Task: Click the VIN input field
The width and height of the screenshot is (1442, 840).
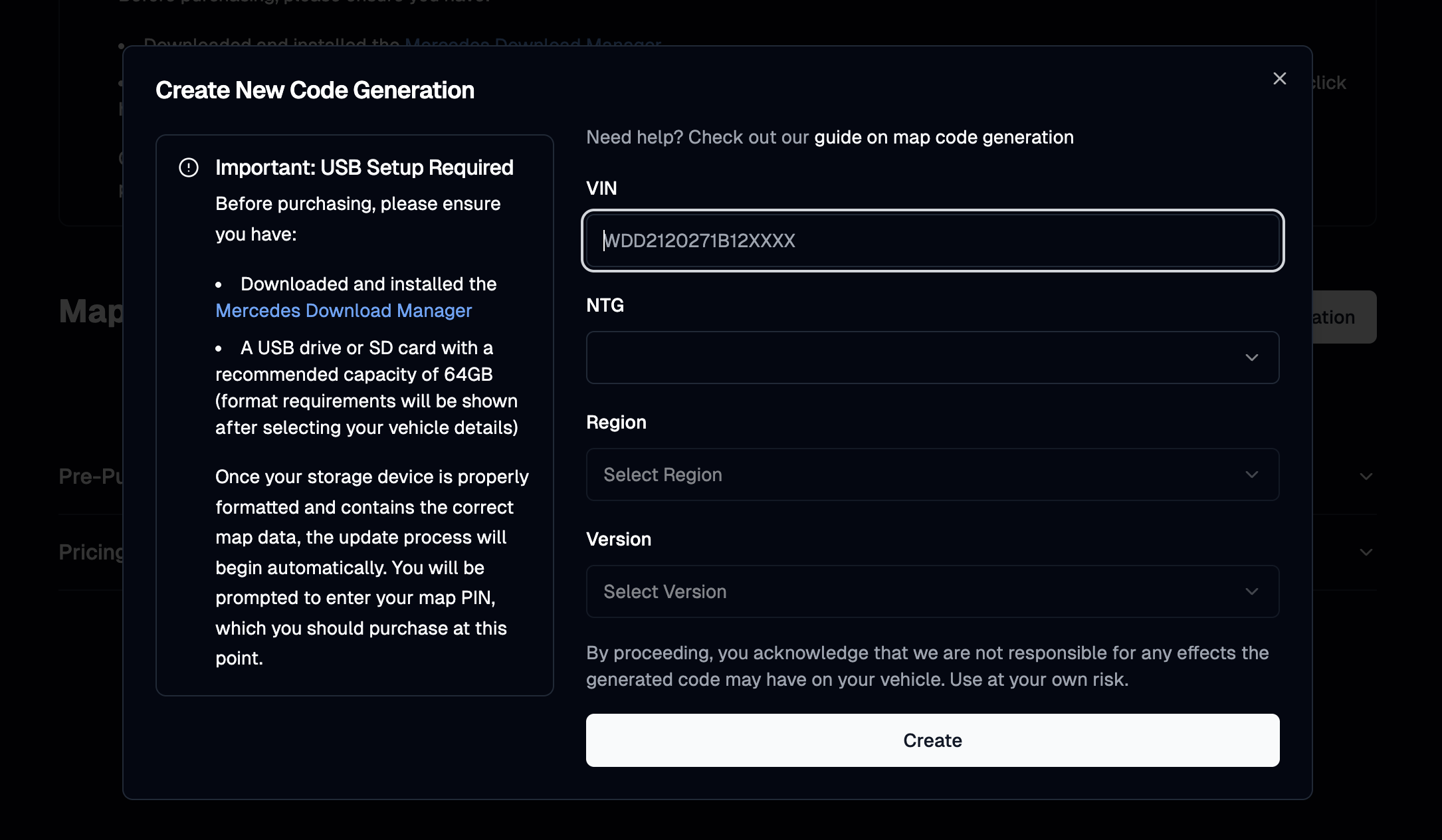Action: click(932, 241)
